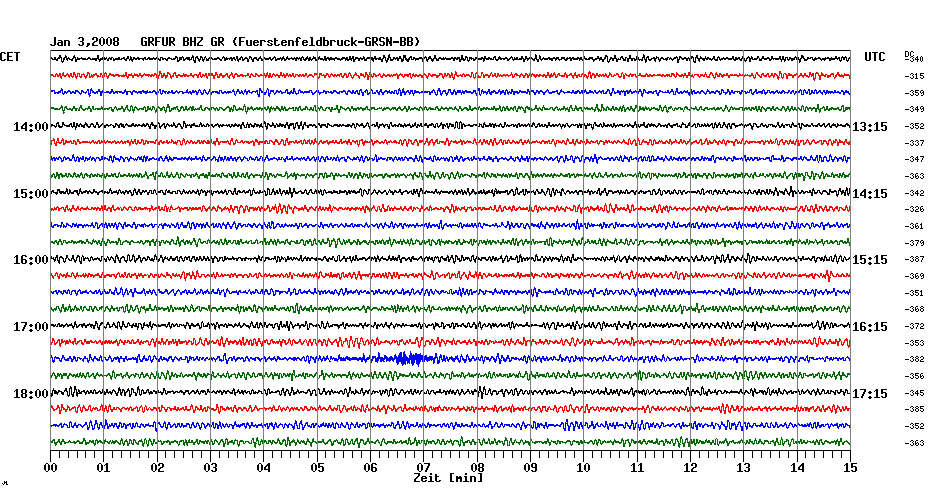Click minute tick label 14 on time axis
Image resolution: width=930 pixels, height=494 pixels.
click(797, 467)
